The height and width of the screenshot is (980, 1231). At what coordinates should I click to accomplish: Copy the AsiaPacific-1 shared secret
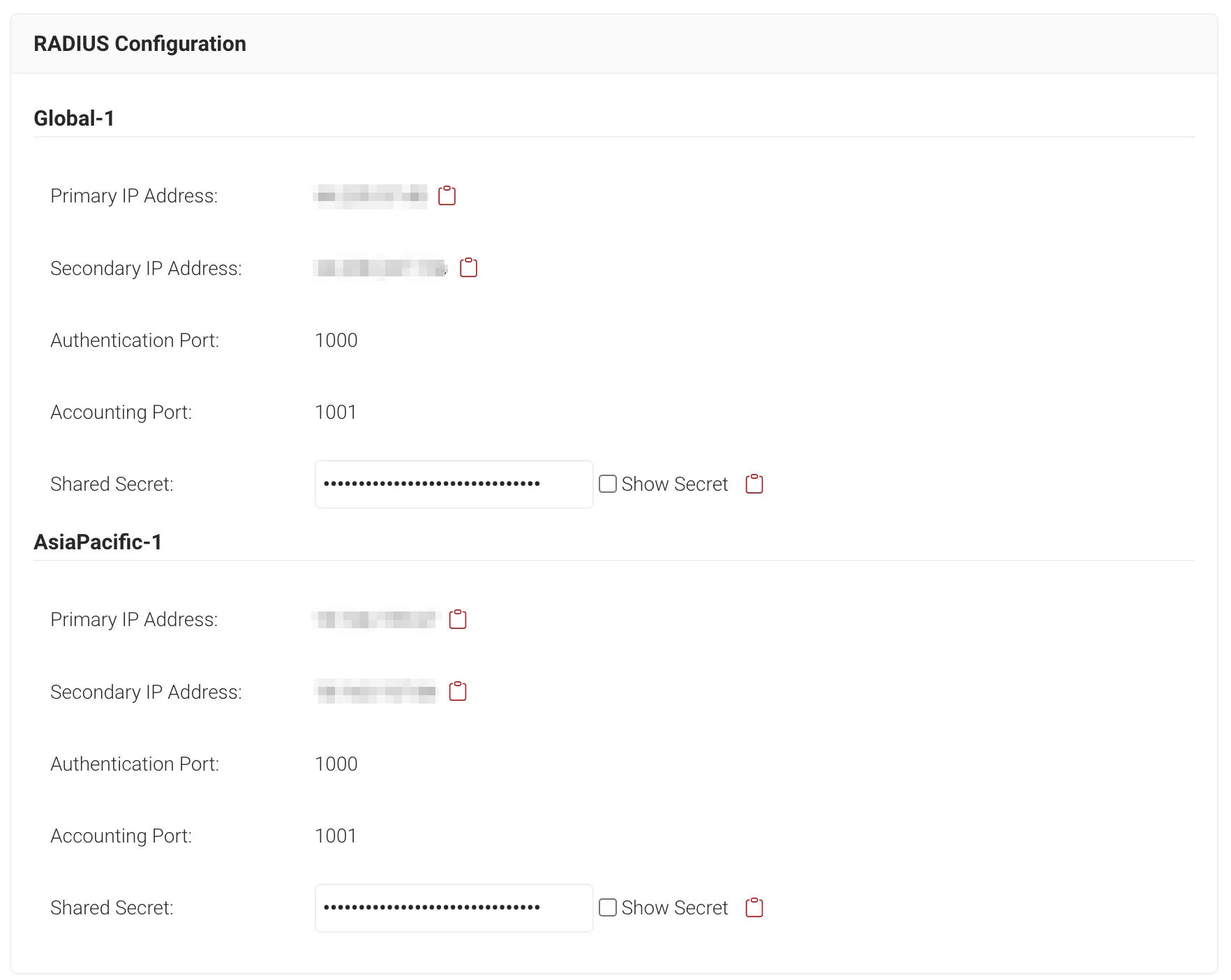(754, 907)
